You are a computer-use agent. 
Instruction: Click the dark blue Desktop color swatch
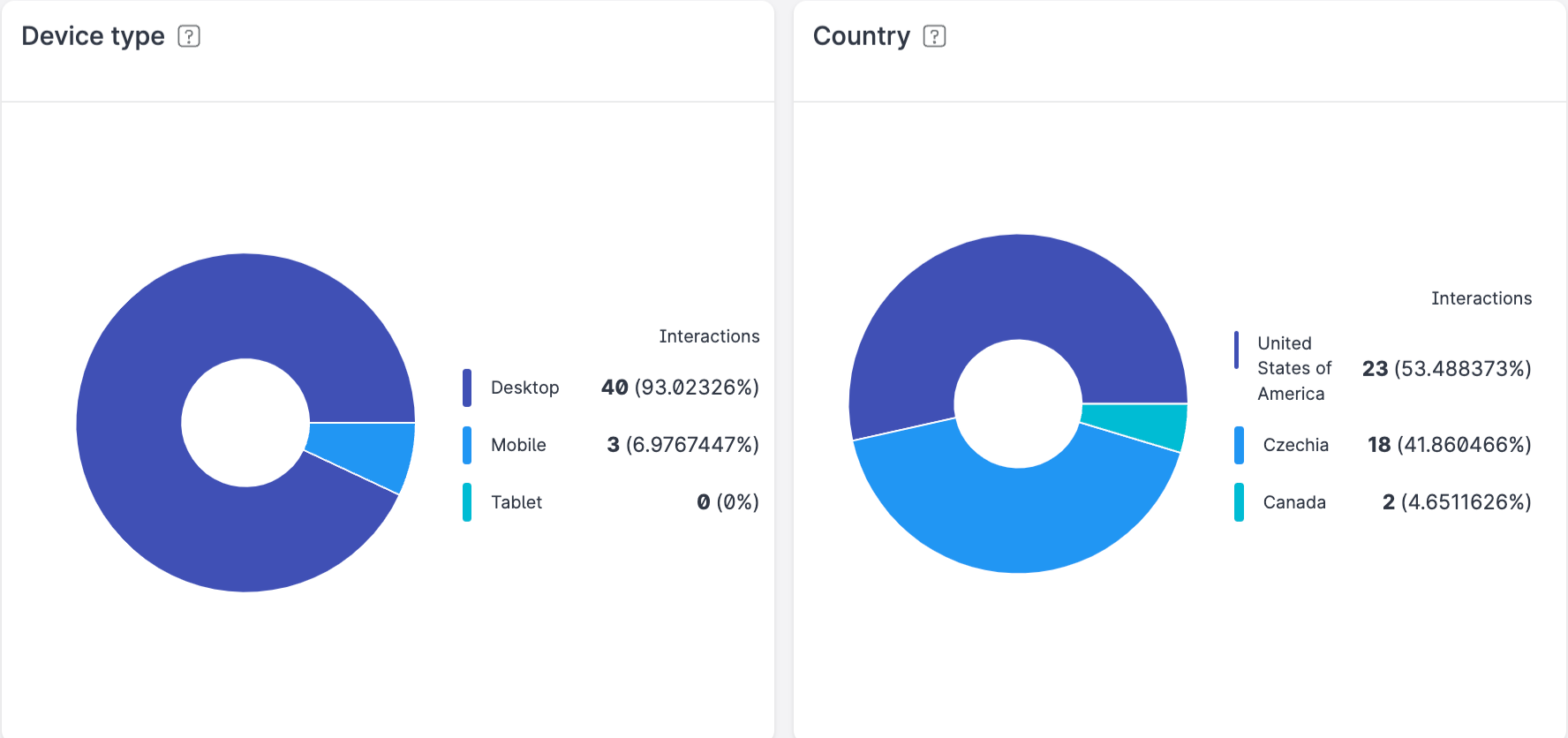point(467,388)
